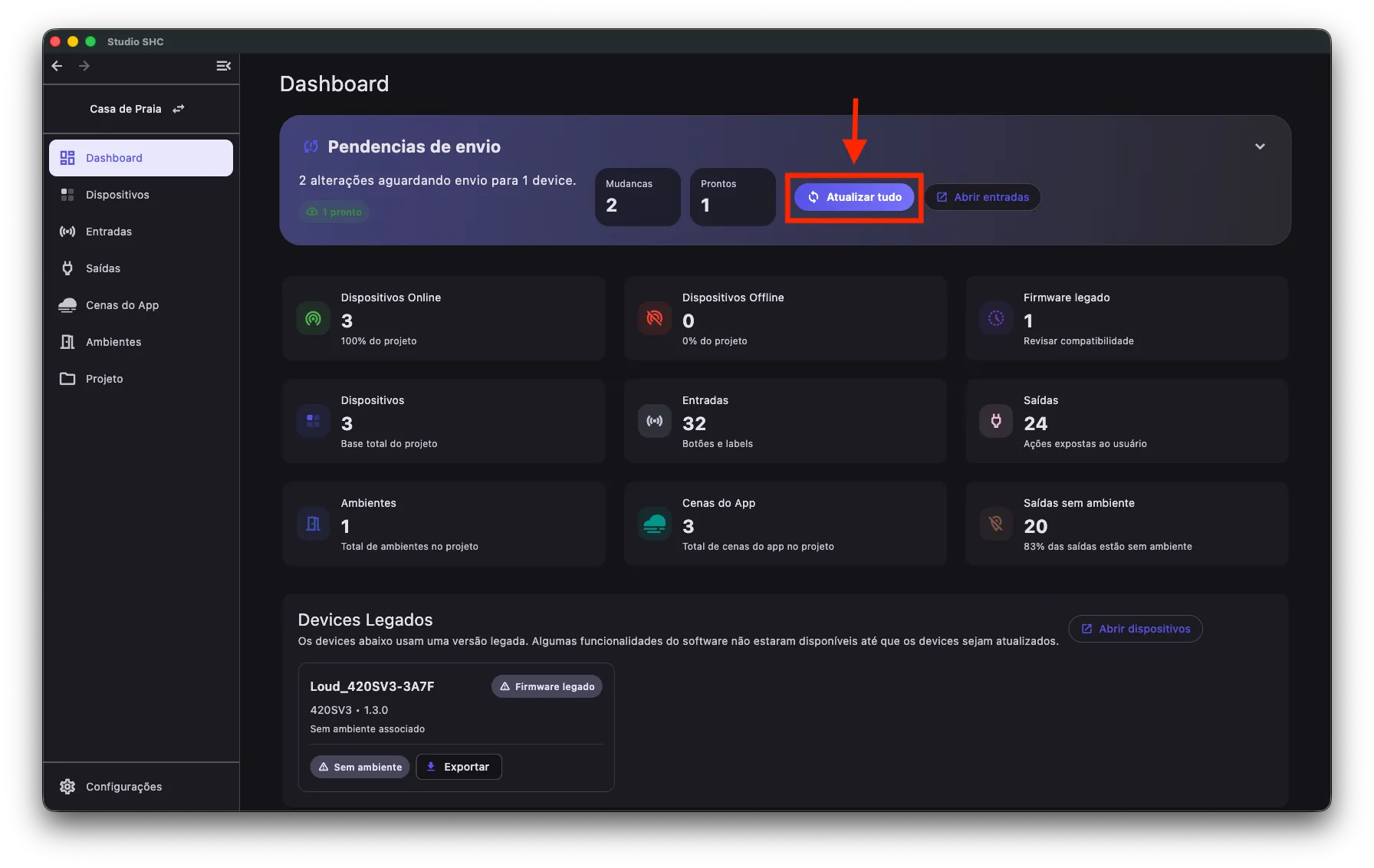This screenshot has width=1374, height=868.
Task: Click Abrir dispositivos button
Action: (1136, 629)
